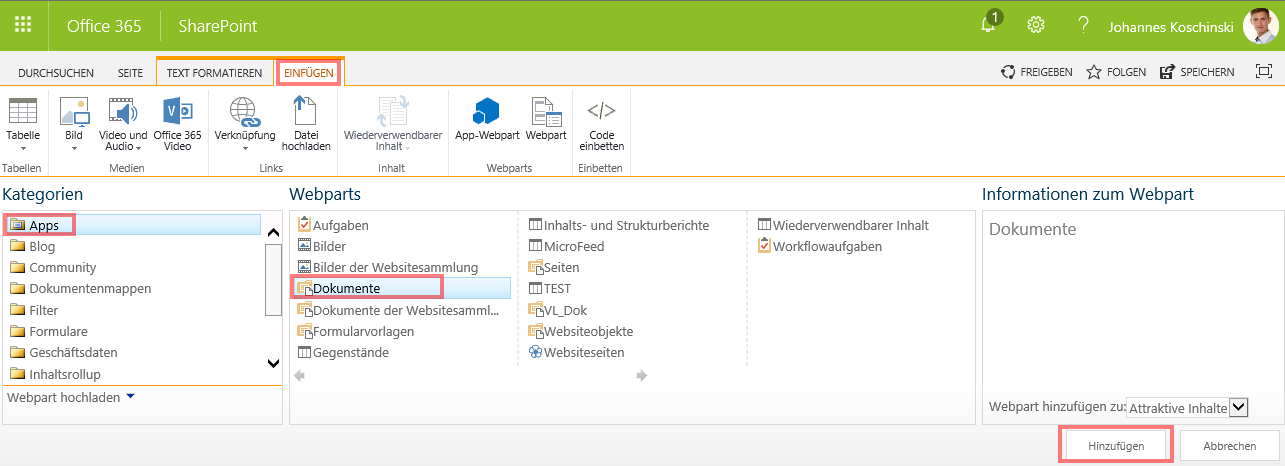Viewport: 1285px width, 466px height.
Task: Select the Community category folder
Action: point(62,268)
